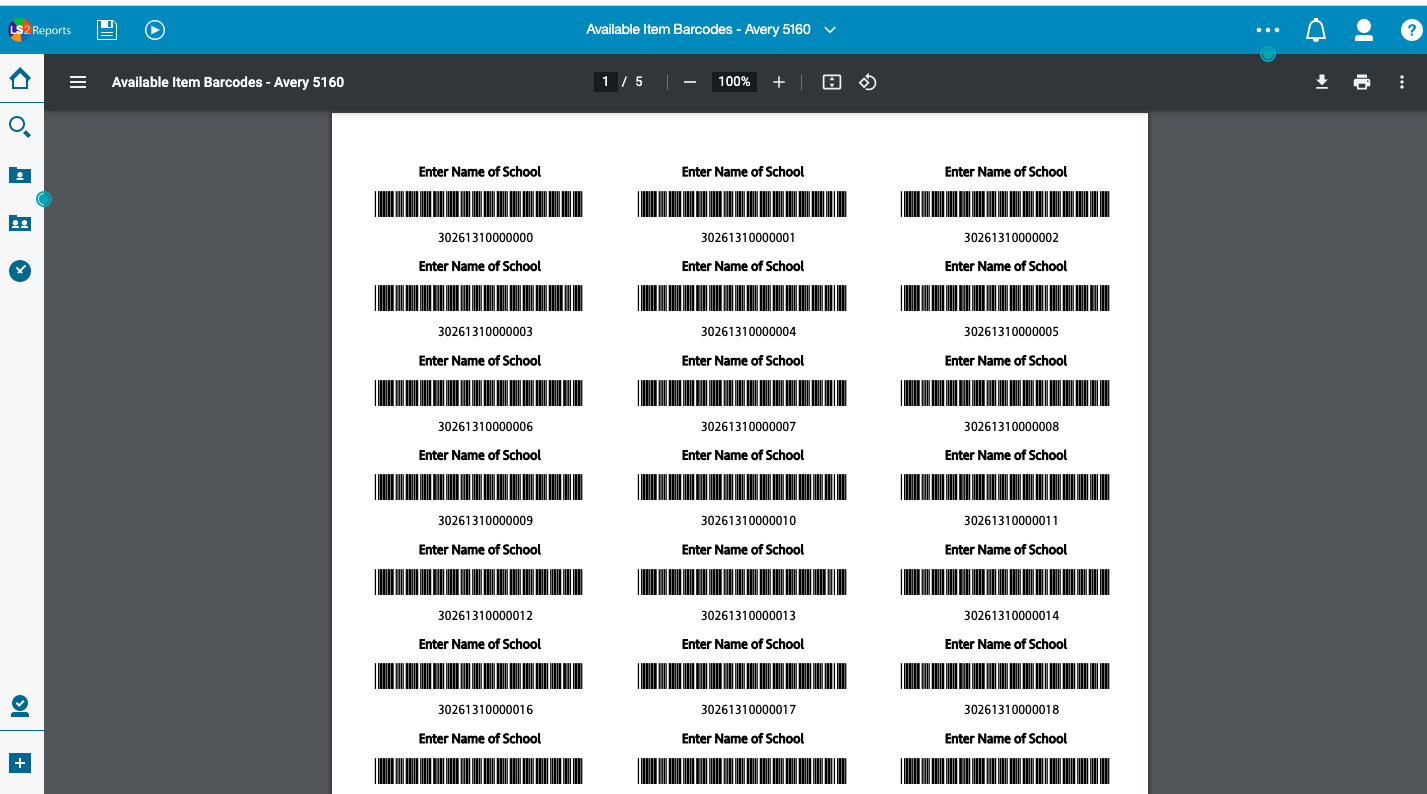Click barcode number 30261310000011
The height and width of the screenshot is (794, 1427).
point(1011,521)
